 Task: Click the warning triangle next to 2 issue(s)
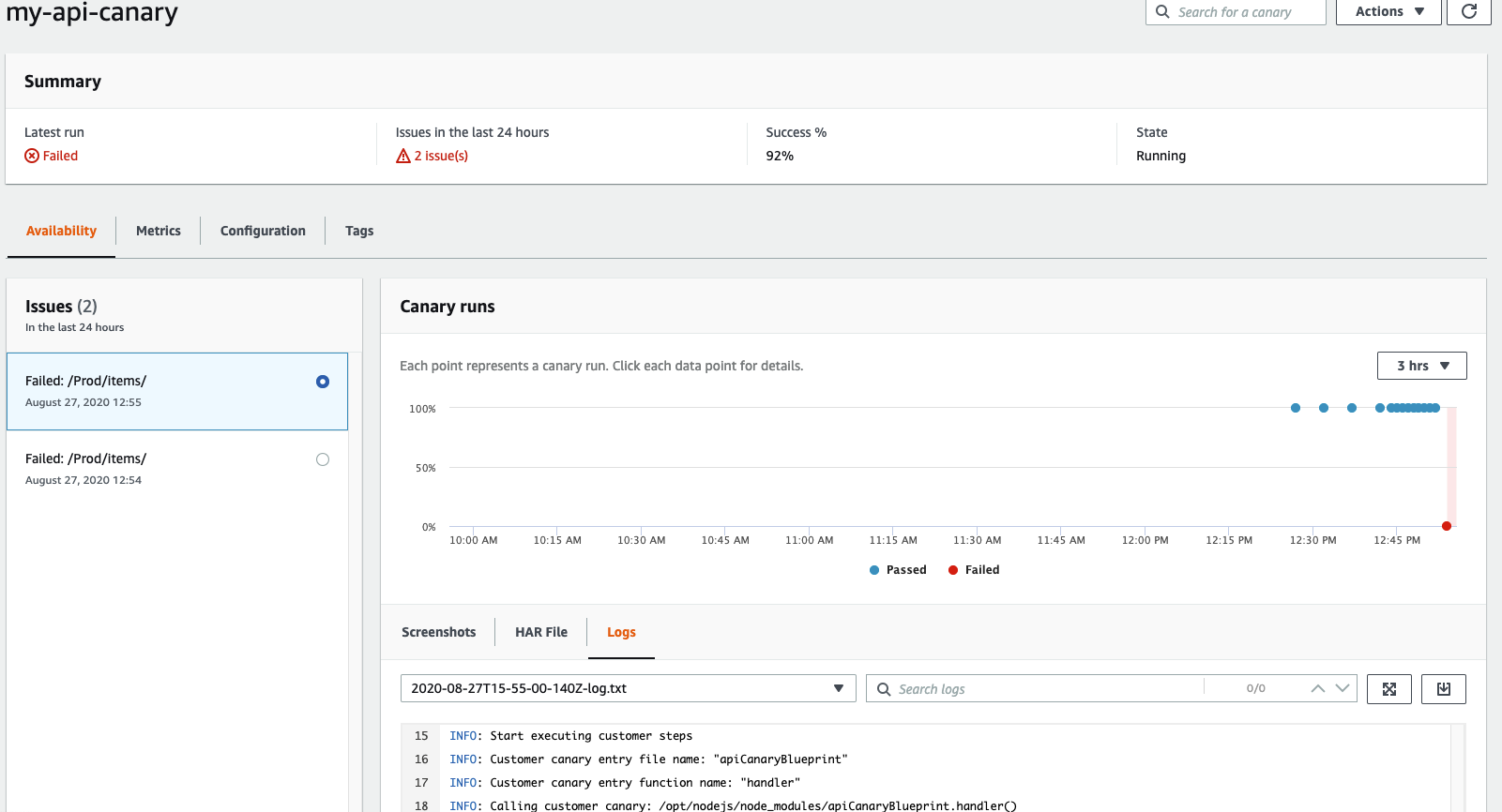403,156
